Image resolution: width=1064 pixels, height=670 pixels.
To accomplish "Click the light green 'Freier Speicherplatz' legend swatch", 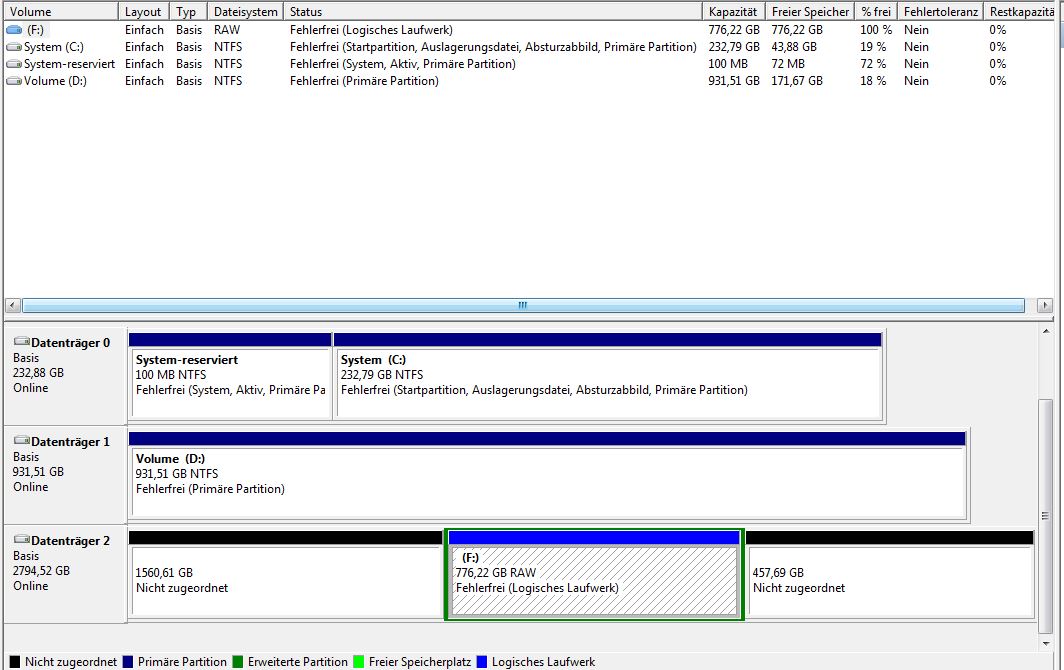I will tap(359, 662).
